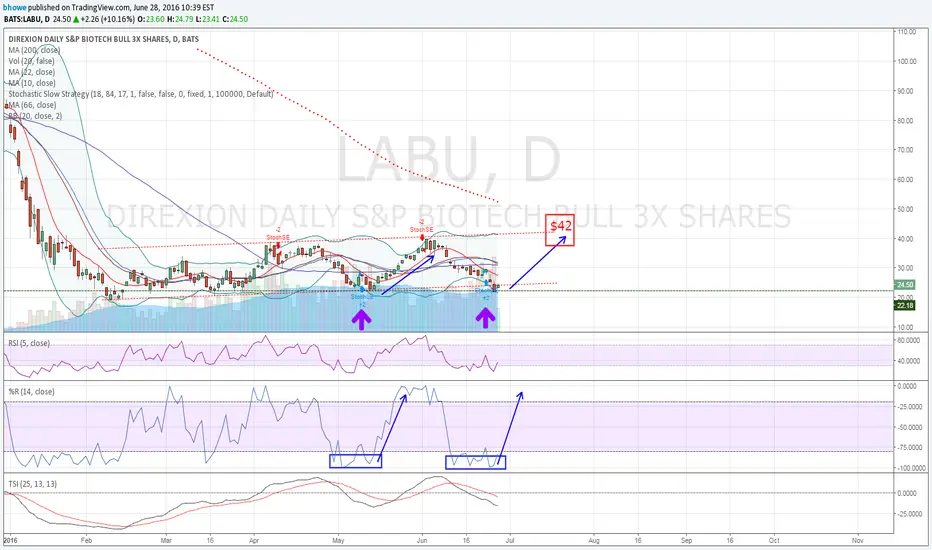Click the O:23.60 open value
The width and height of the screenshot is (932, 550).
point(149,19)
